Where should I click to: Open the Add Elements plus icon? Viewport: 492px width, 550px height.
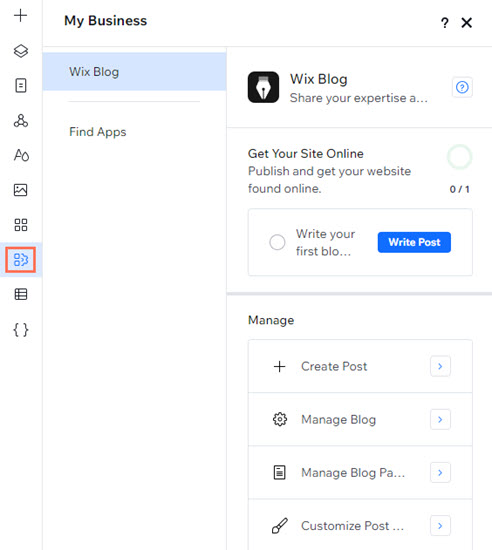tap(21, 15)
